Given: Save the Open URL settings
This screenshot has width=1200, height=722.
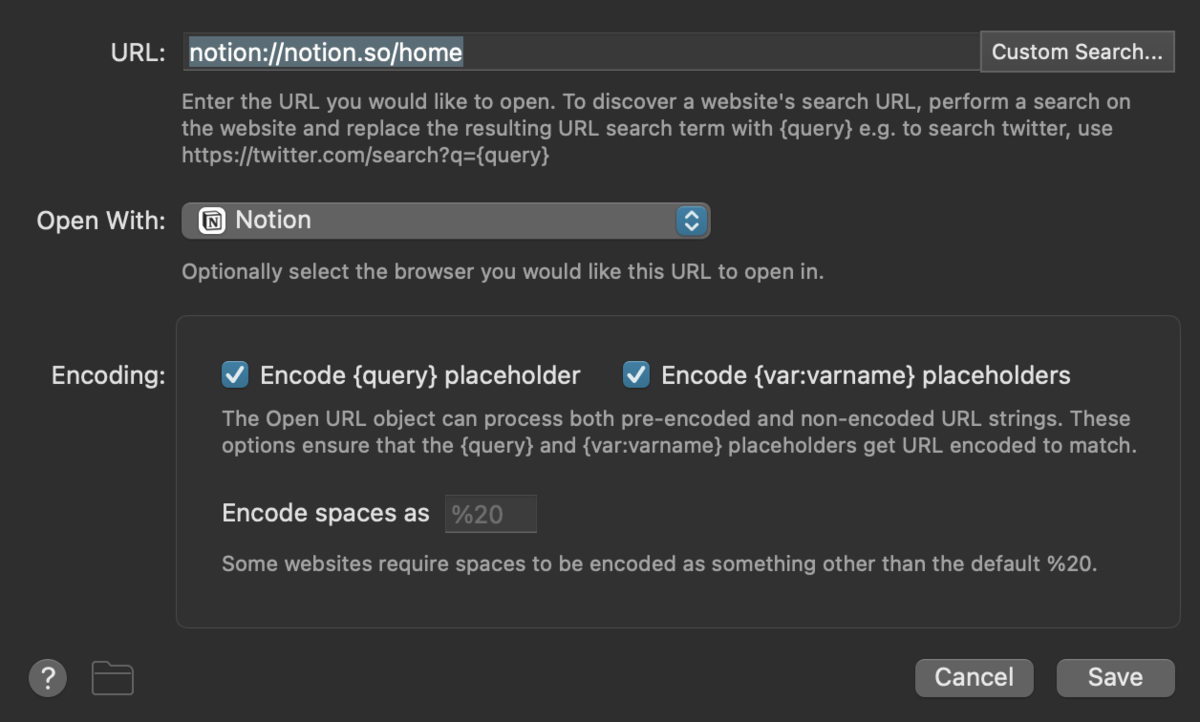Looking at the screenshot, I should (x=1115, y=677).
